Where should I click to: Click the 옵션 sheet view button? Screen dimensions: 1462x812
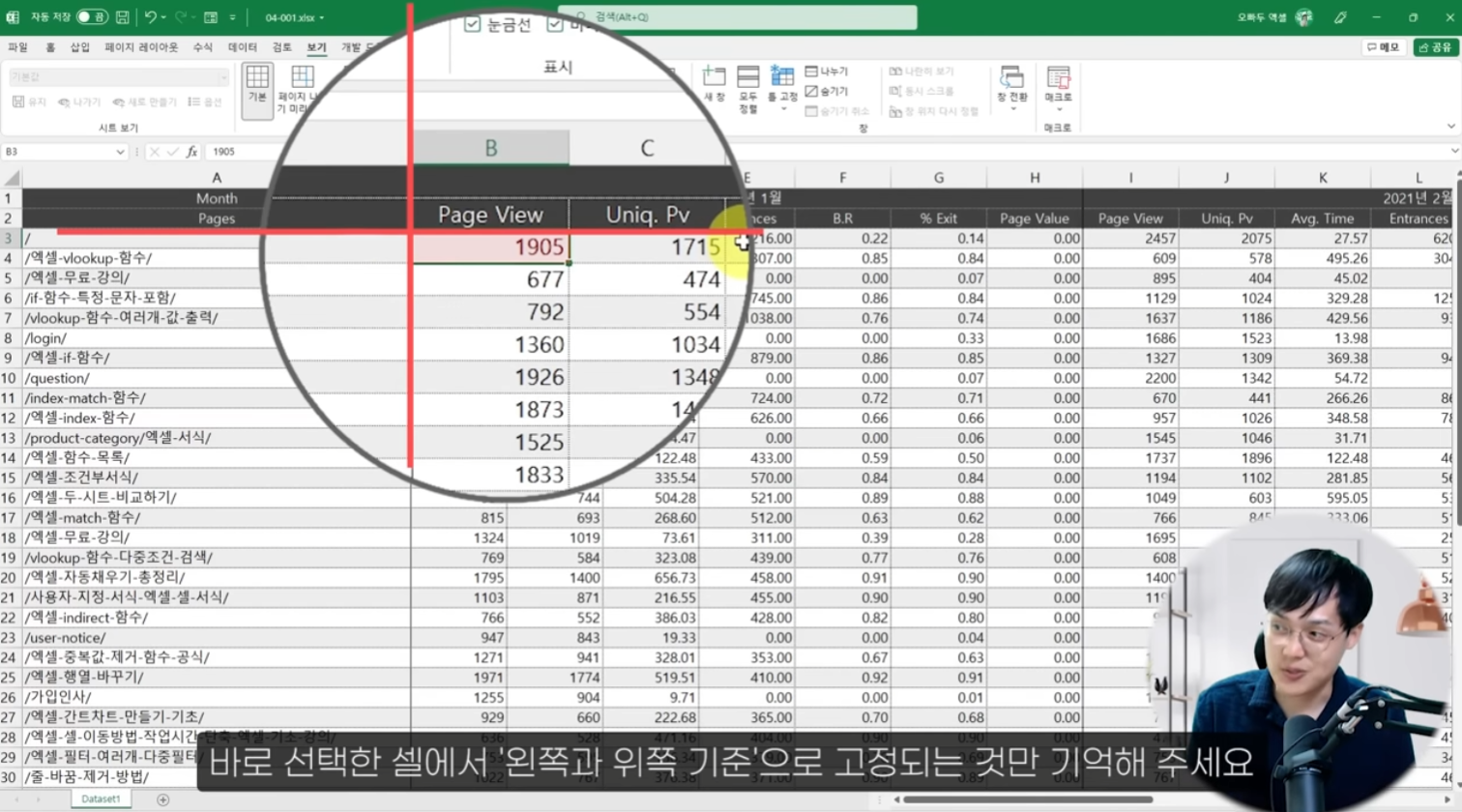(x=205, y=101)
